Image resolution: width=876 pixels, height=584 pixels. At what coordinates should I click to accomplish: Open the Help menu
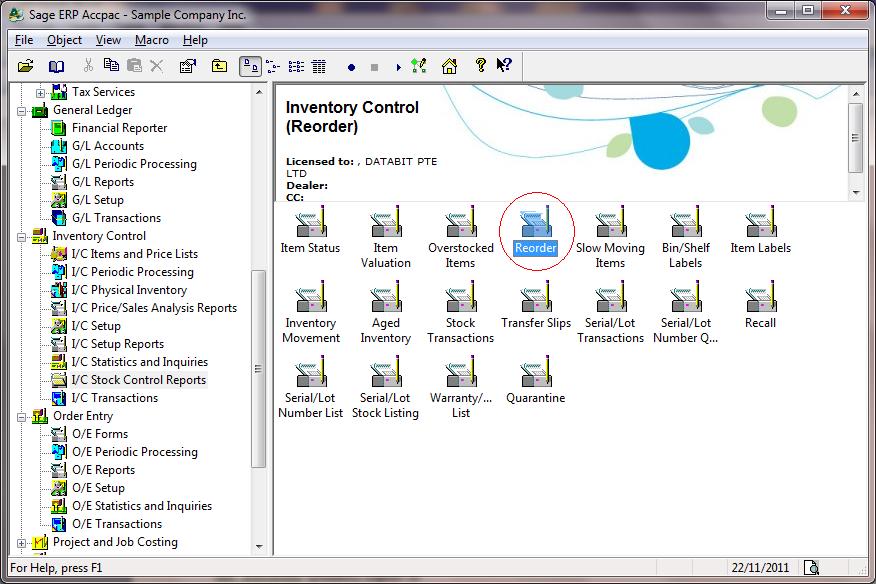point(195,40)
